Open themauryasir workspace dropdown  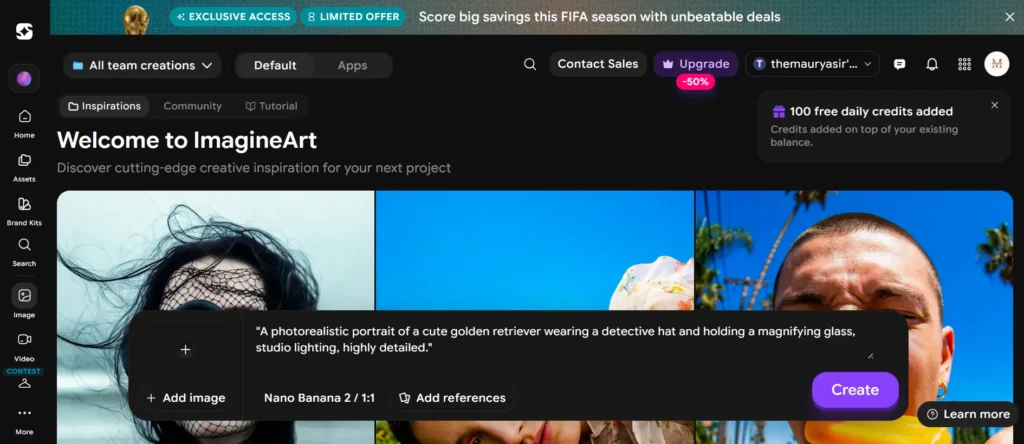pos(812,64)
